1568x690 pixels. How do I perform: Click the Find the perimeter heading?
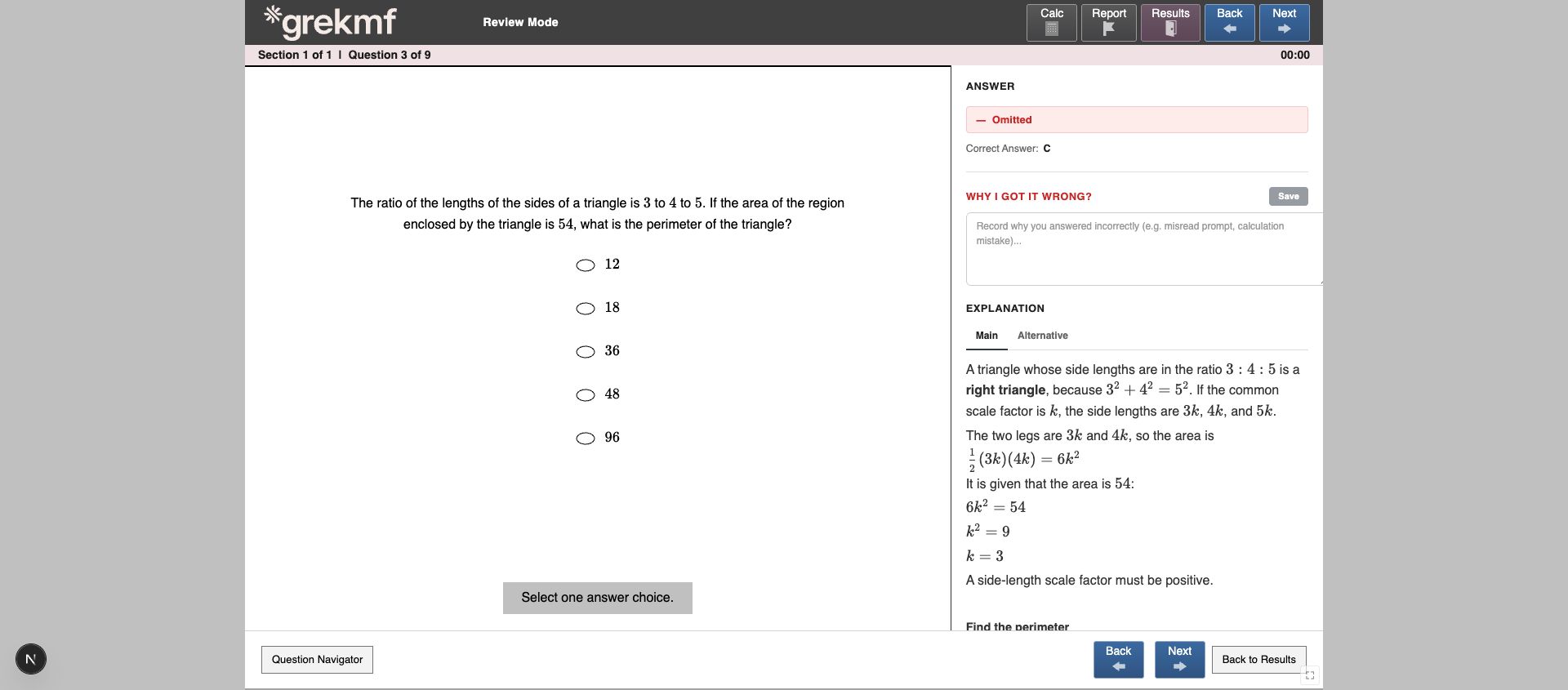(1017, 625)
